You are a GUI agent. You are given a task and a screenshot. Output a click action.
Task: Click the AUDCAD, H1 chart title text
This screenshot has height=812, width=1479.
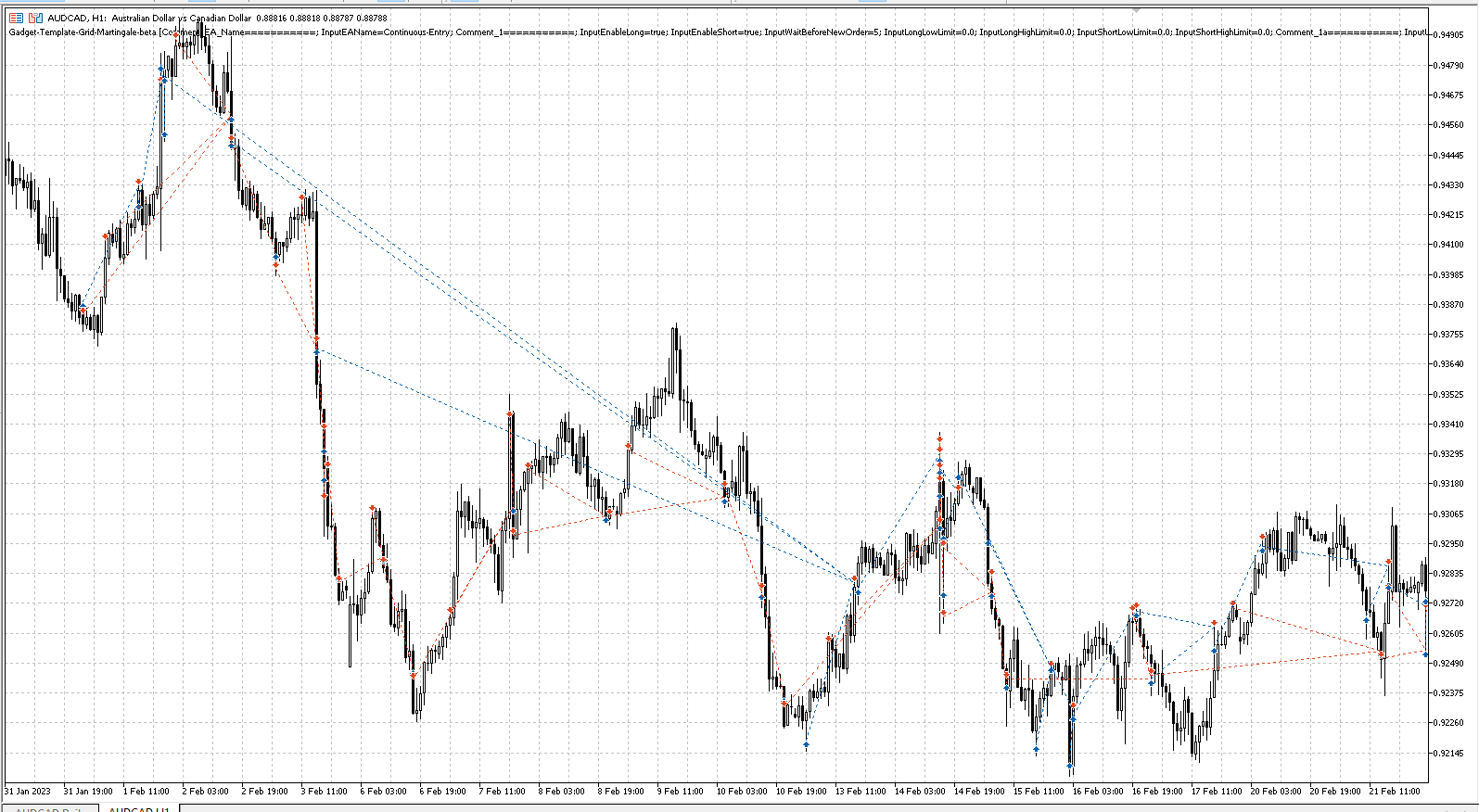77,18
